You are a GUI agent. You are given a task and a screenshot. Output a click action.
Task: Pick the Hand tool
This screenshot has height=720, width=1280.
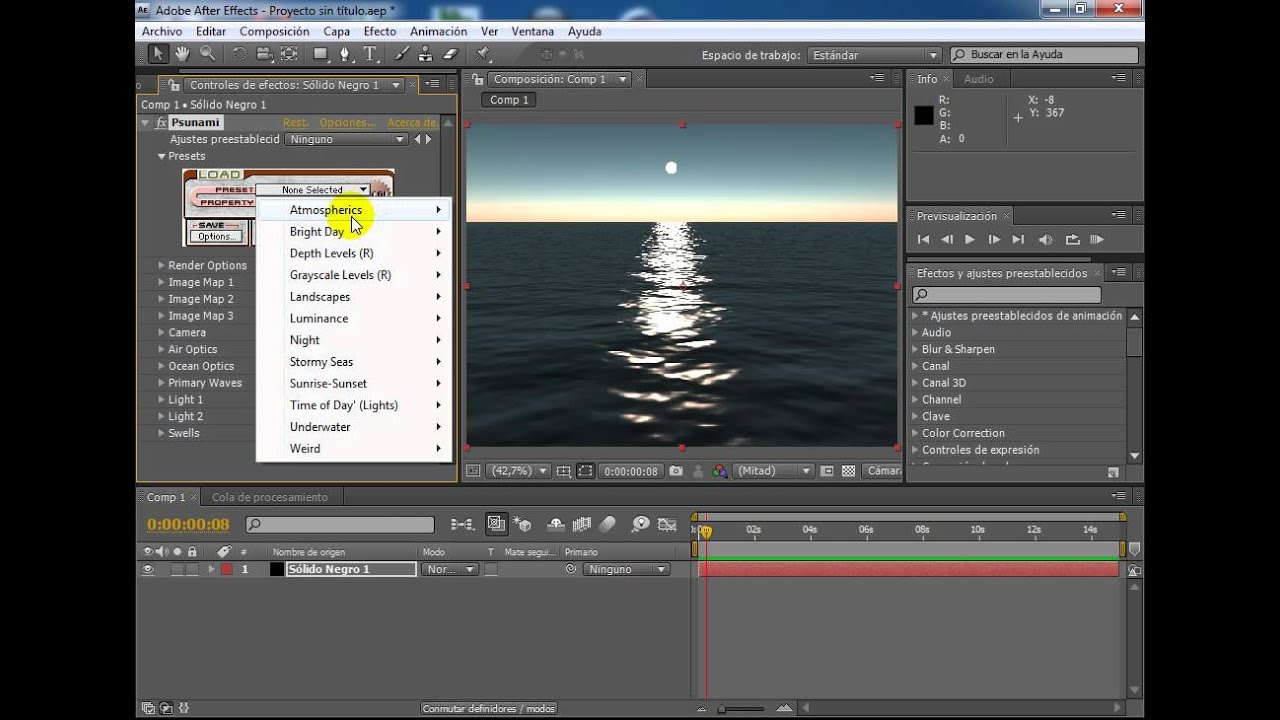(x=183, y=54)
